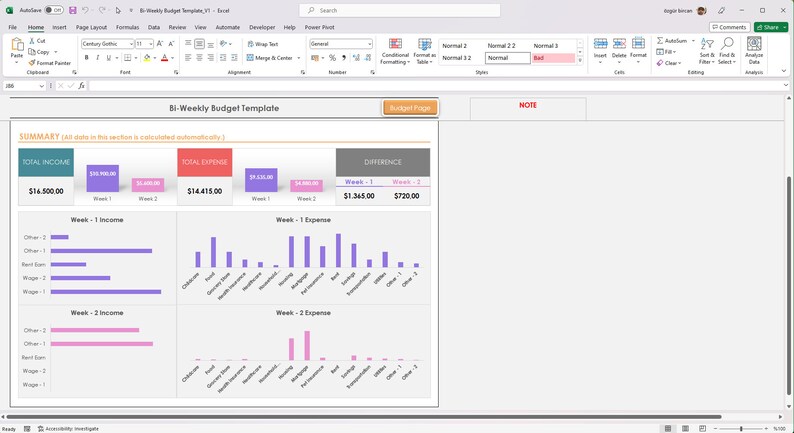Switch to Page Break Preview in status bar
The width and height of the screenshot is (794, 433).
(x=702, y=428)
